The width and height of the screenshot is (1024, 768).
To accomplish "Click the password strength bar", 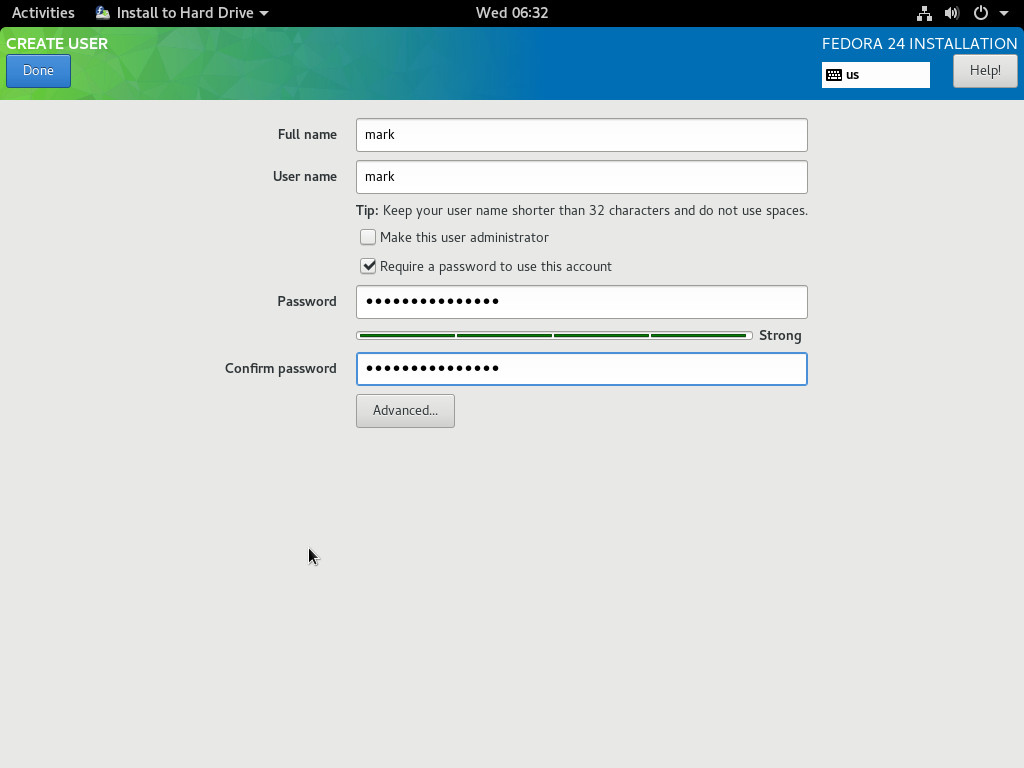I will coord(554,336).
